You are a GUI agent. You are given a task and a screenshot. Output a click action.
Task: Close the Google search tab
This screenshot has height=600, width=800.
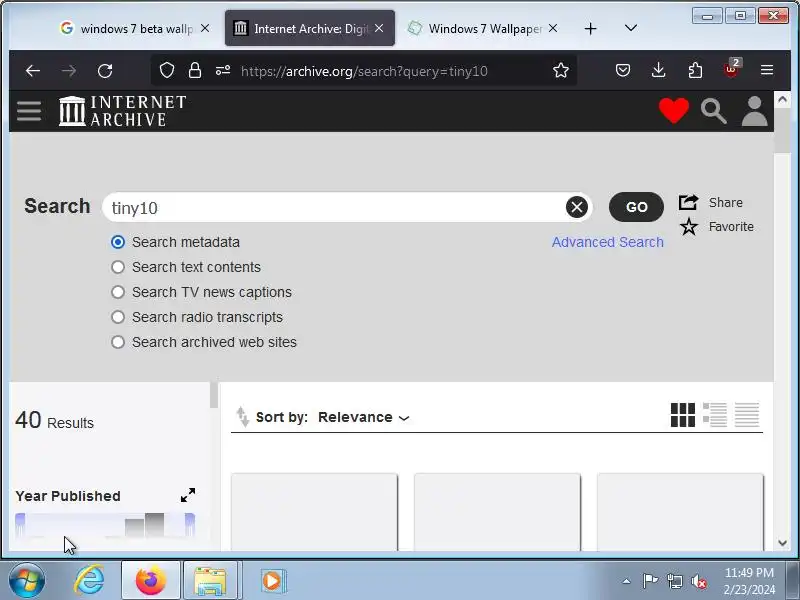pyautogui.click(x=205, y=28)
